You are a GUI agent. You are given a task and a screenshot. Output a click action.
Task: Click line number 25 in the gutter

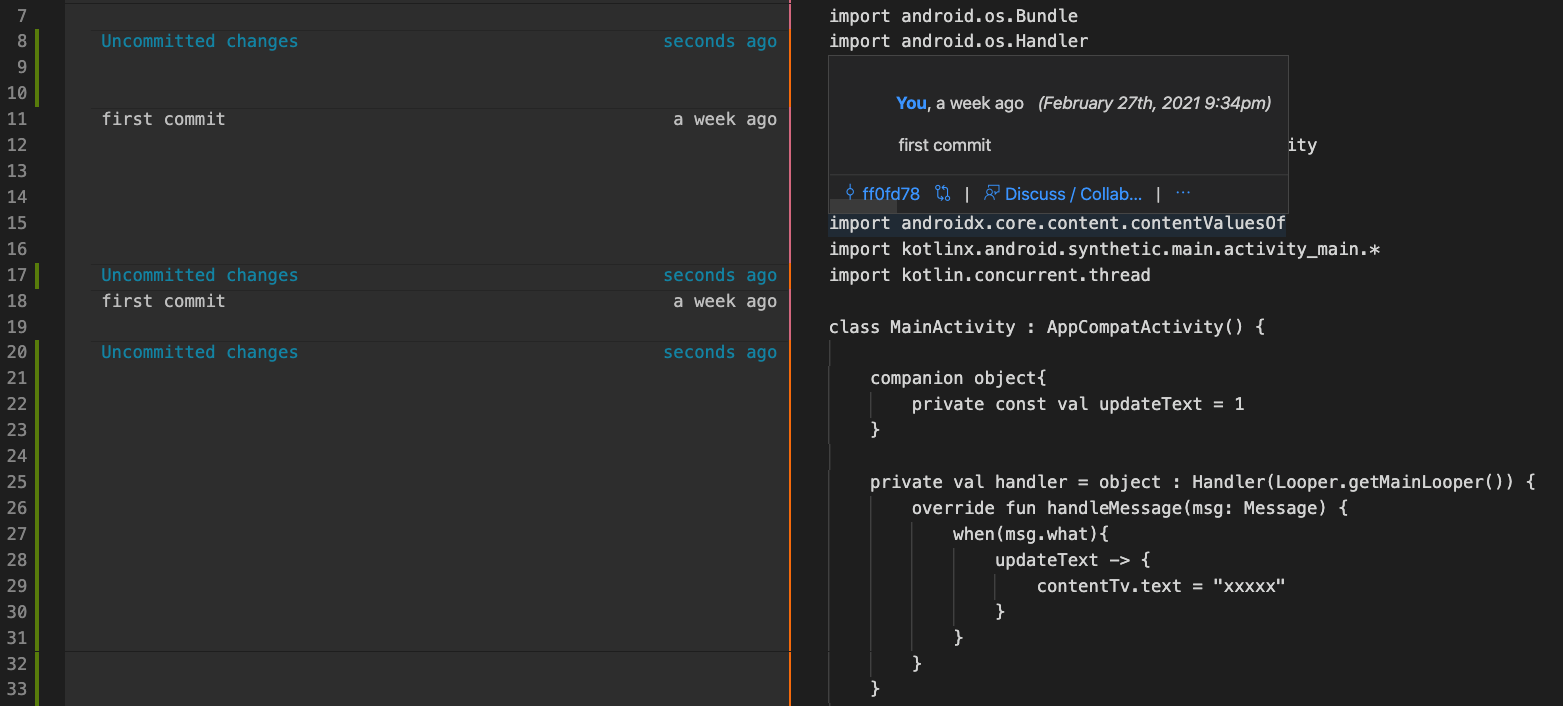(17, 481)
